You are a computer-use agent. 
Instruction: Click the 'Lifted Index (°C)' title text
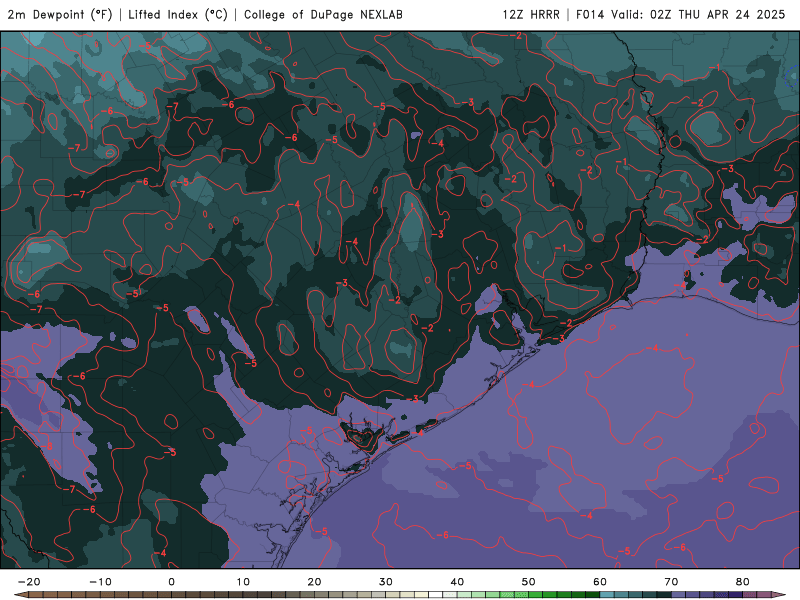pos(178,14)
